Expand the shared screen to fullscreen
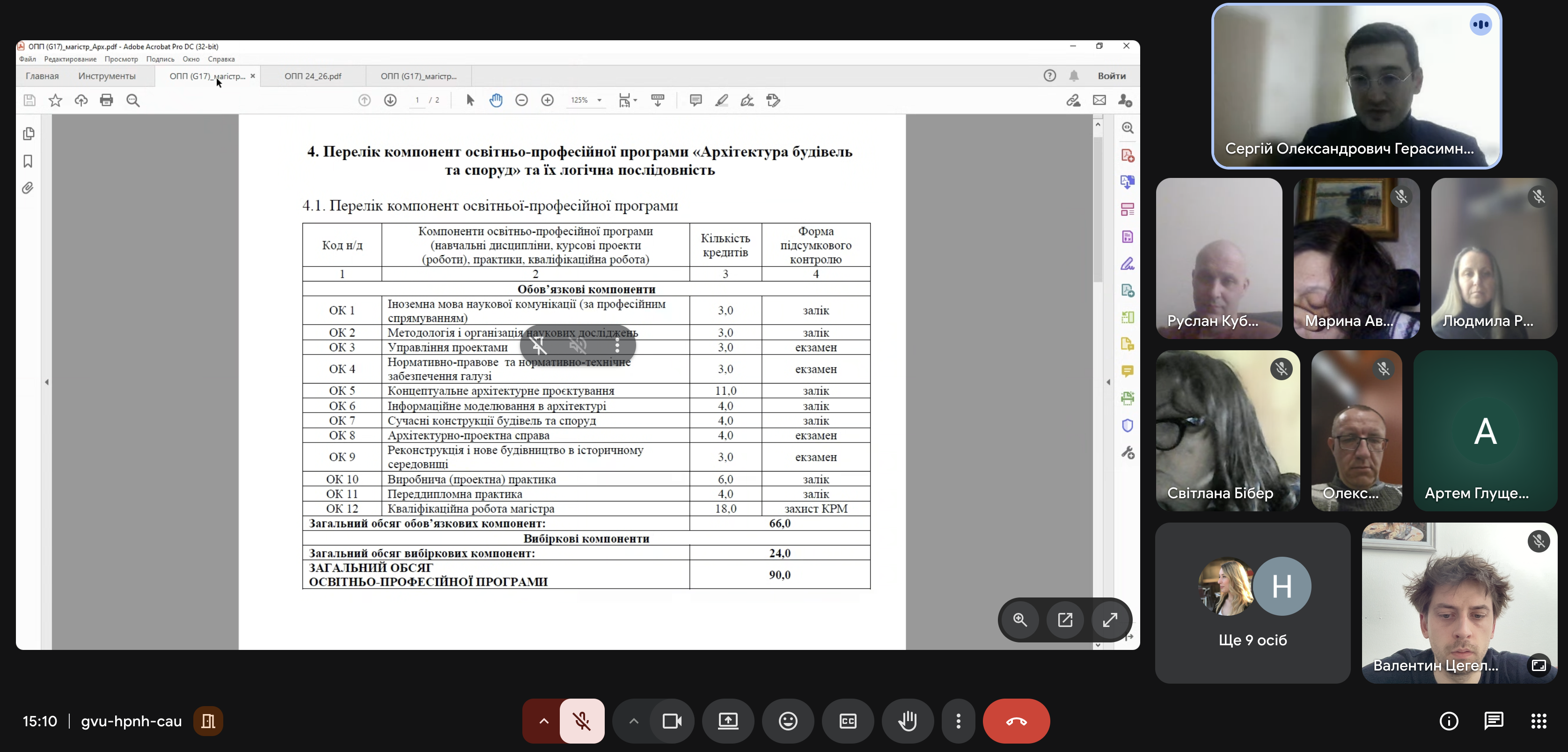This screenshot has width=1568, height=752. (x=1110, y=620)
